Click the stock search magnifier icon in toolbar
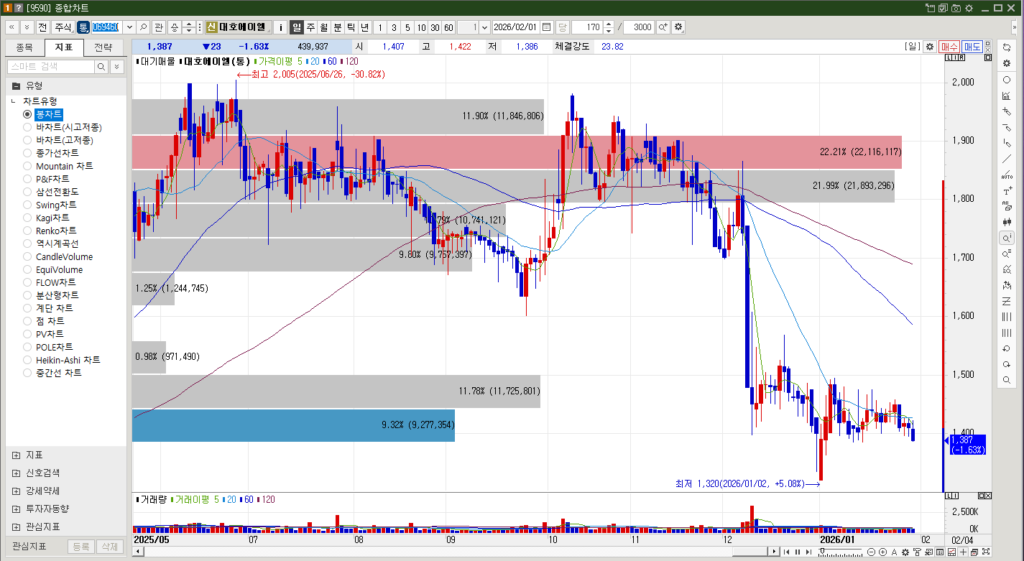1024x561 pixels. click(x=143, y=26)
